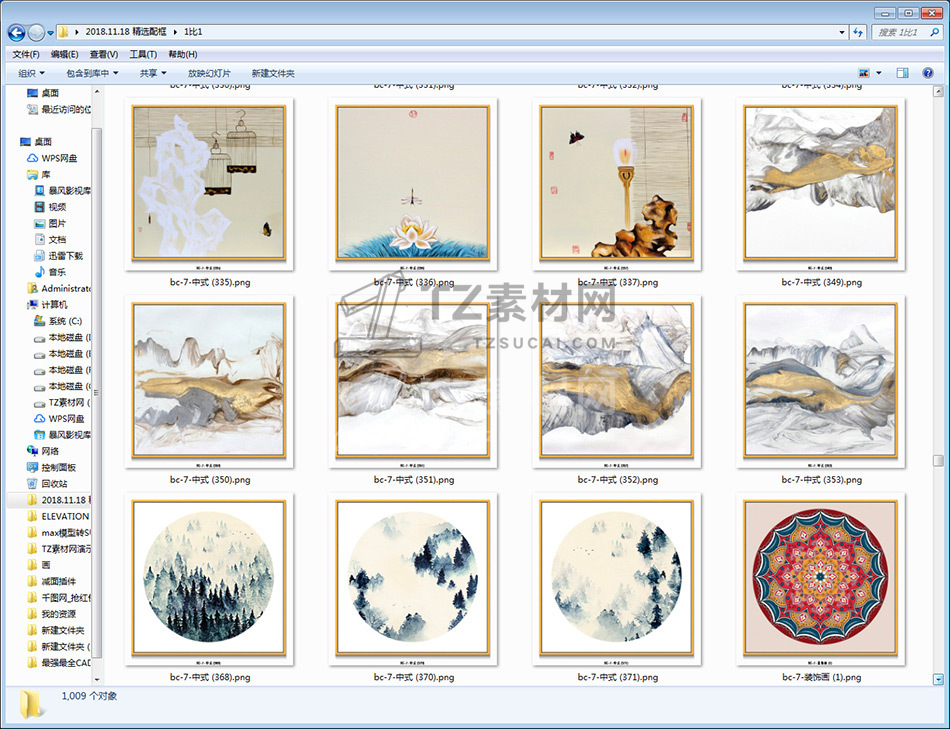Open the 工具(T) menu
The width and height of the screenshot is (950, 729).
tap(143, 54)
